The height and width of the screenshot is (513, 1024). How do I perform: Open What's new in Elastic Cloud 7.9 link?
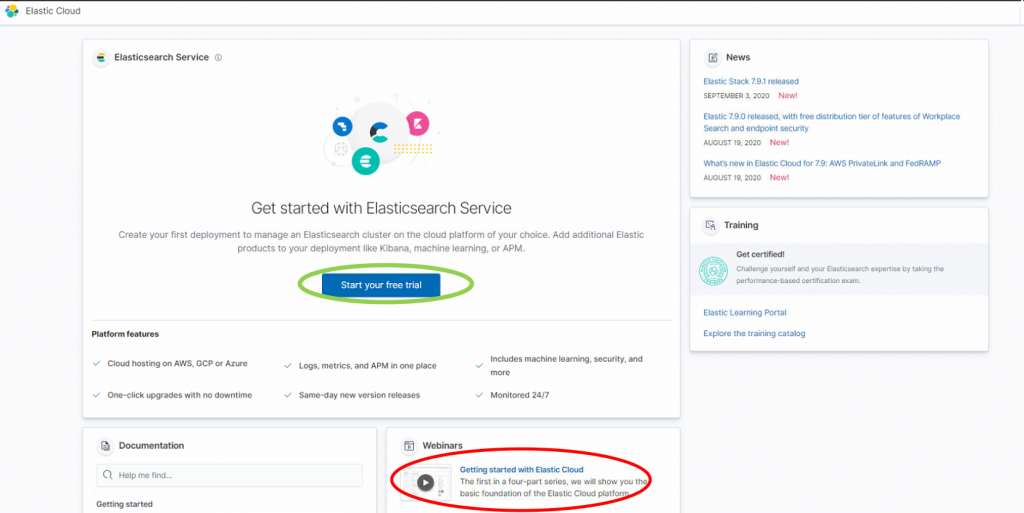(822, 164)
